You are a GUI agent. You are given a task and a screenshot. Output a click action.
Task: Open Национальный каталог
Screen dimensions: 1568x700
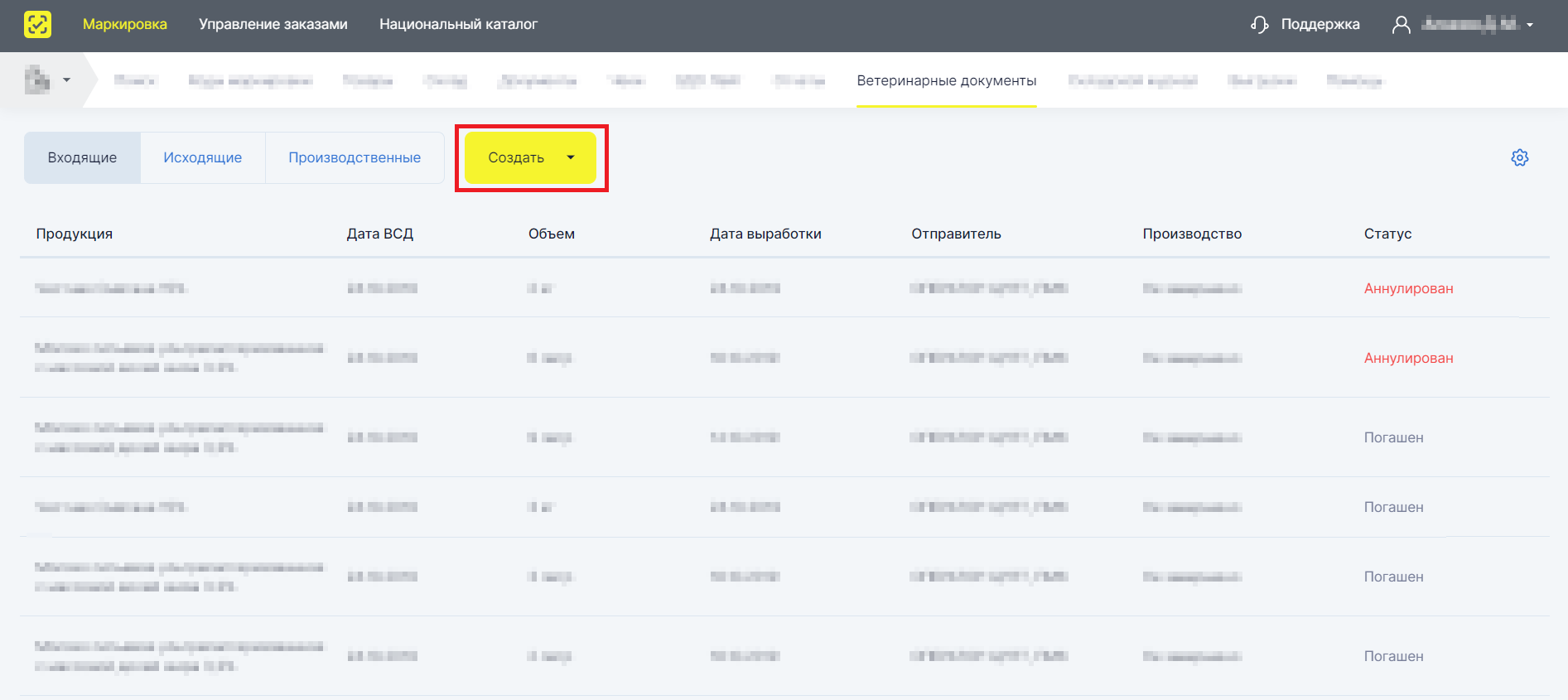click(x=458, y=24)
